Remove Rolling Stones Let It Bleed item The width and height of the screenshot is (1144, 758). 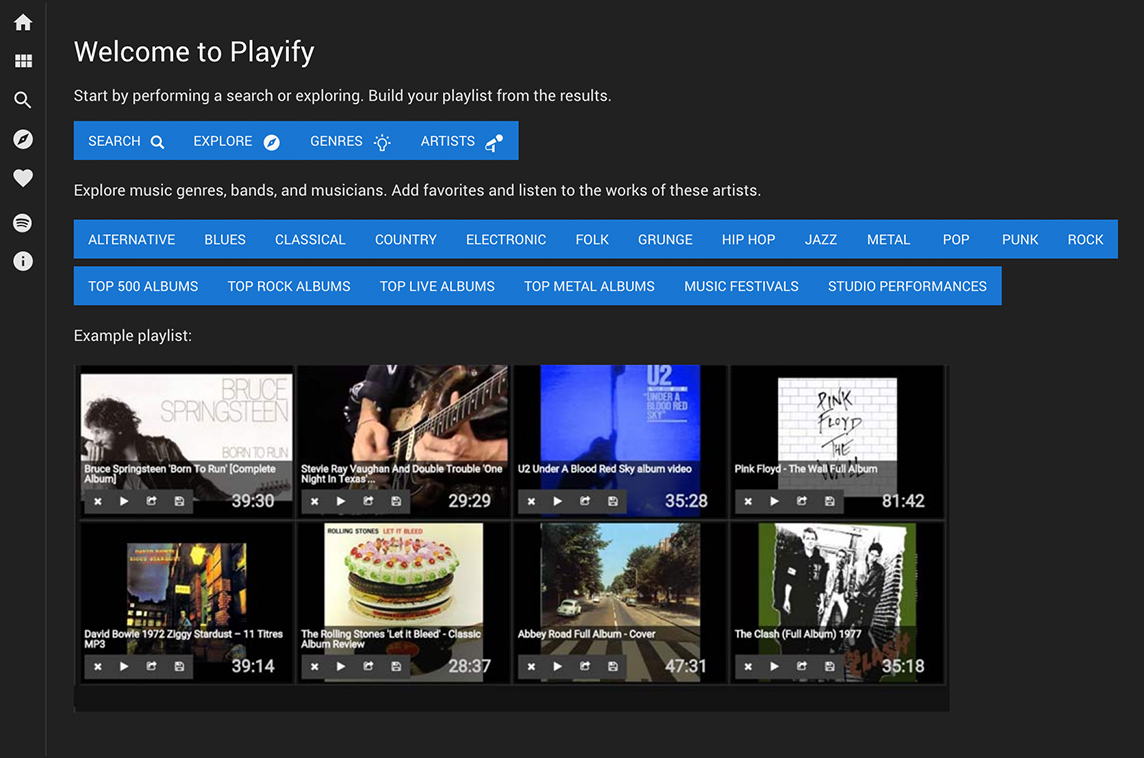pos(314,666)
